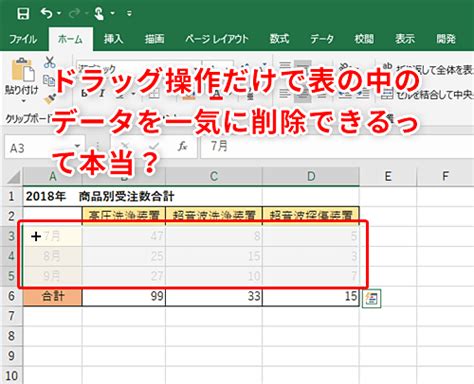Image resolution: width=474 pixels, height=384 pixels.
Task: Click the Italic I button
Action: (x=102, y=94)
